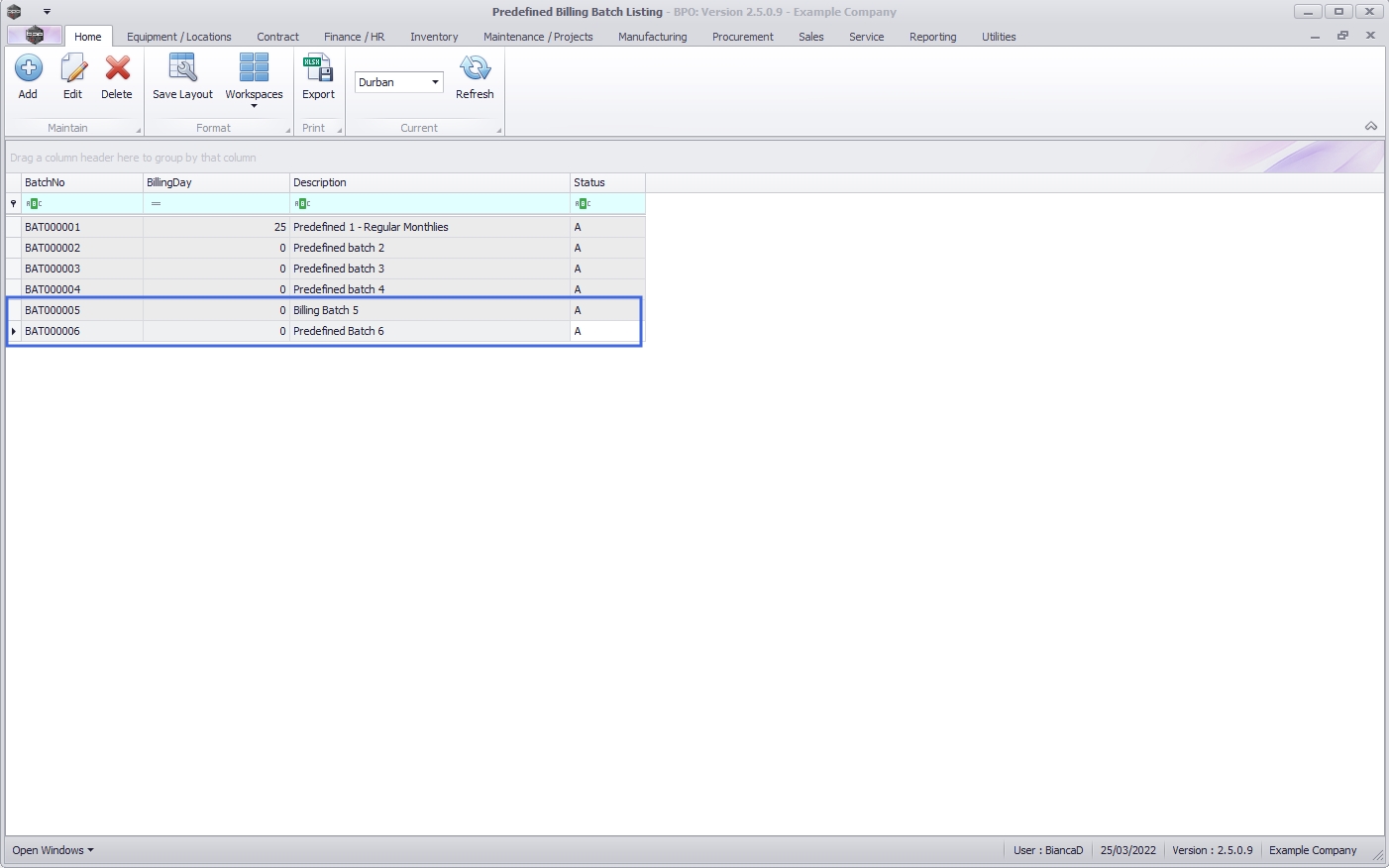Sort by the Status column header
The image size is (1389, 868).
607,182
